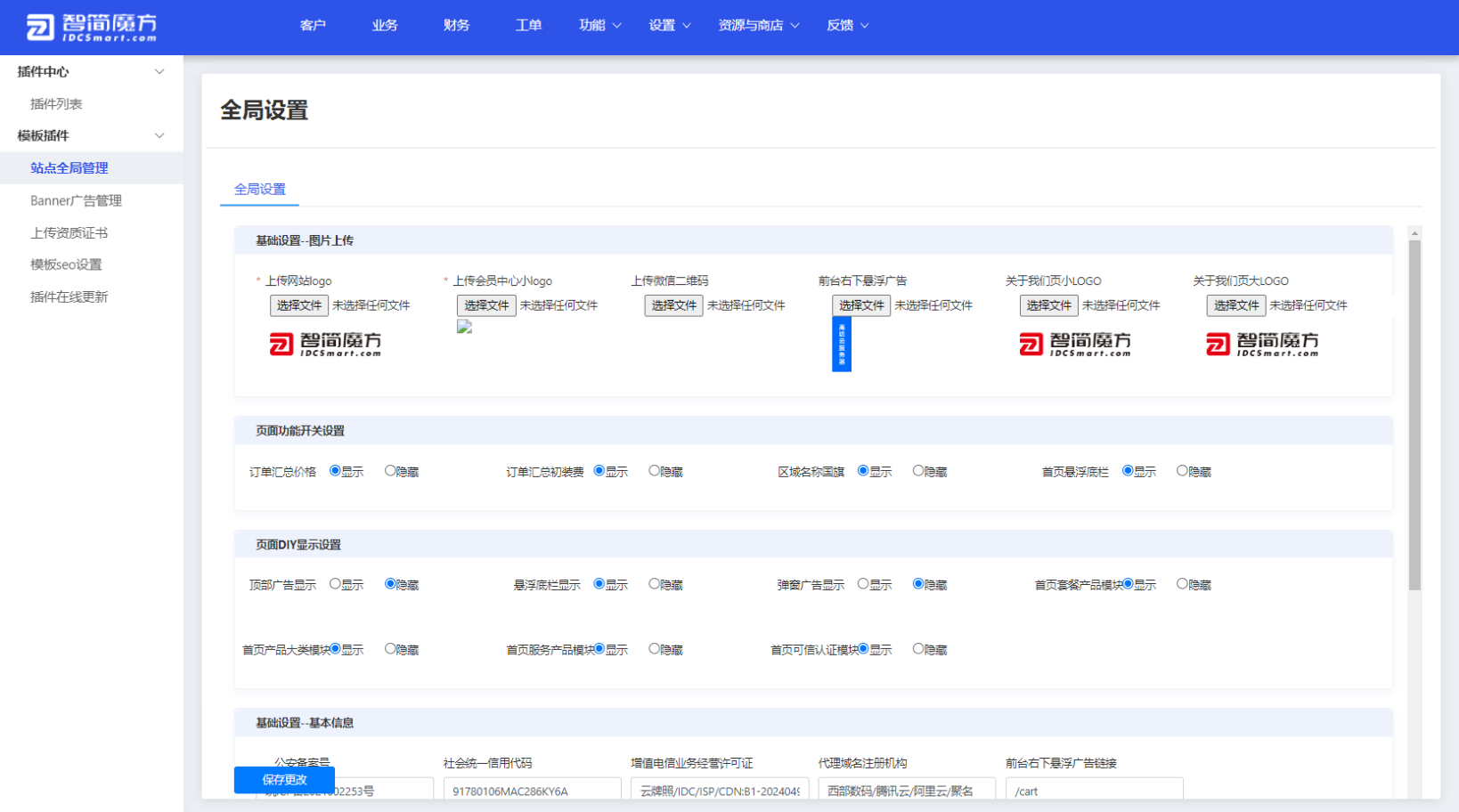The height and width of the screenshot is (812, 1459).
Task: Collapse the 插件中心 sidebar section
Action: (x=159, y=71)
